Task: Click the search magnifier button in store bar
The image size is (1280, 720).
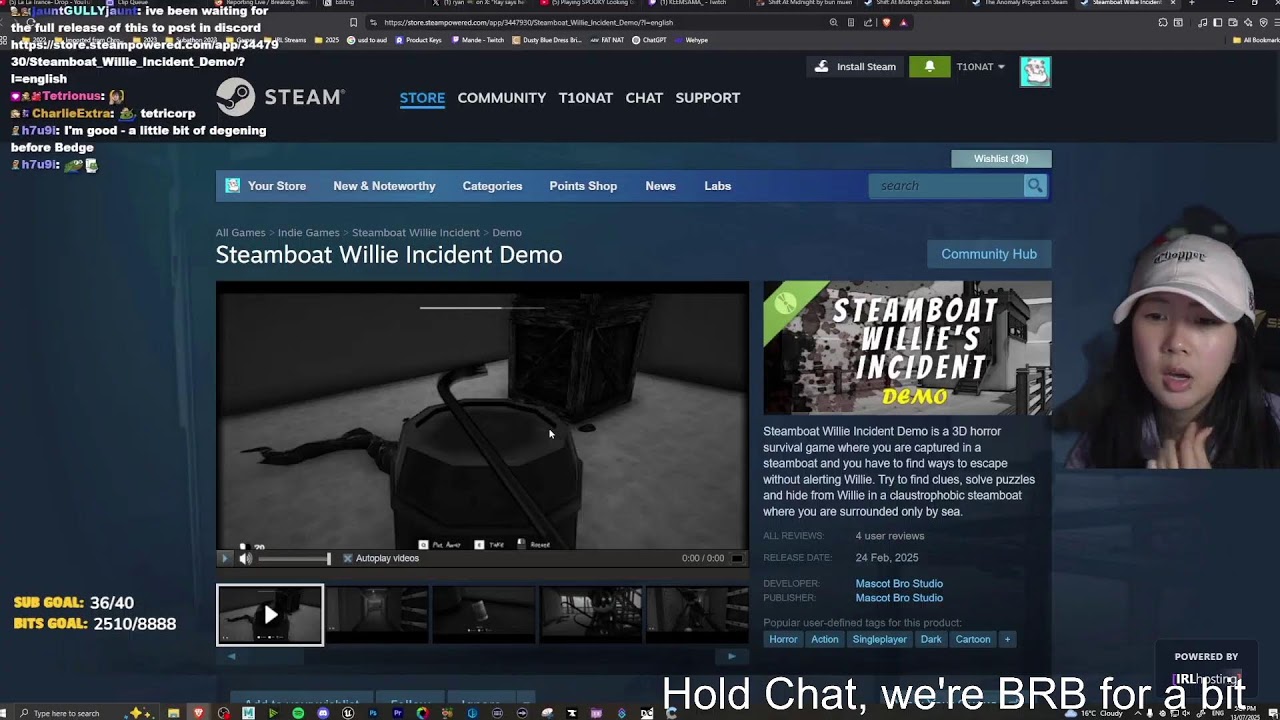Action: 1035,186
